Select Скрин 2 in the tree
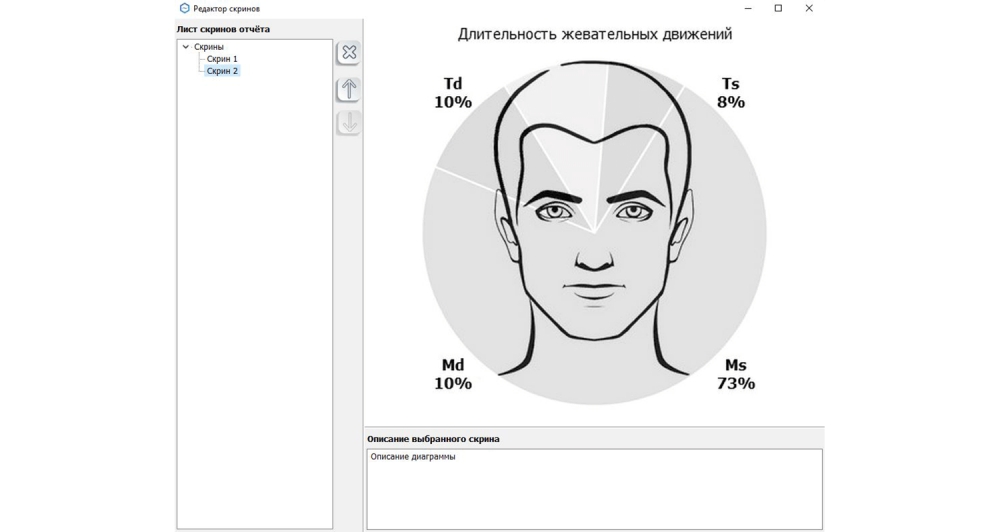The image size is (1000, 532). tap(222, 71)
